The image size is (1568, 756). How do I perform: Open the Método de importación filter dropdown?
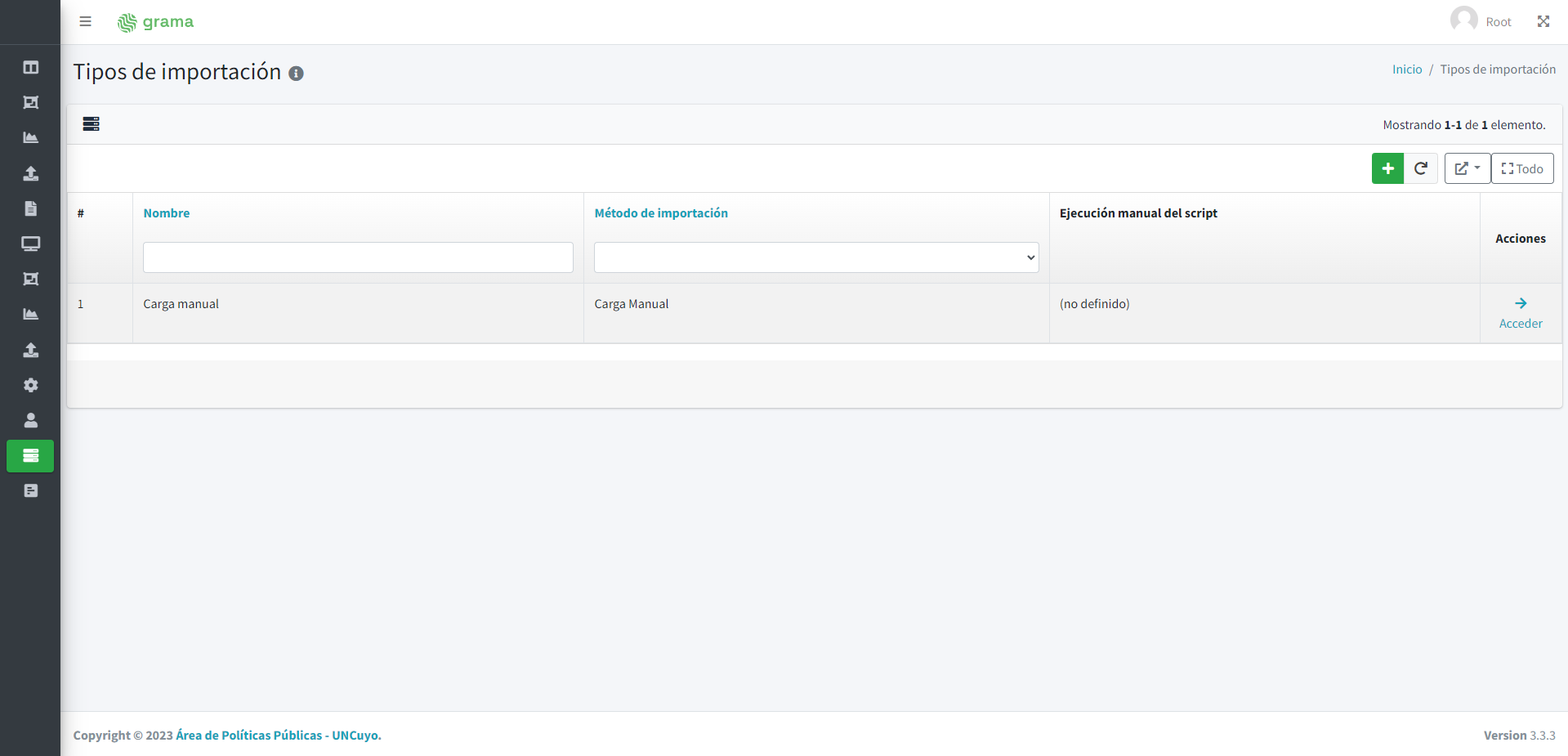point(815,257)
